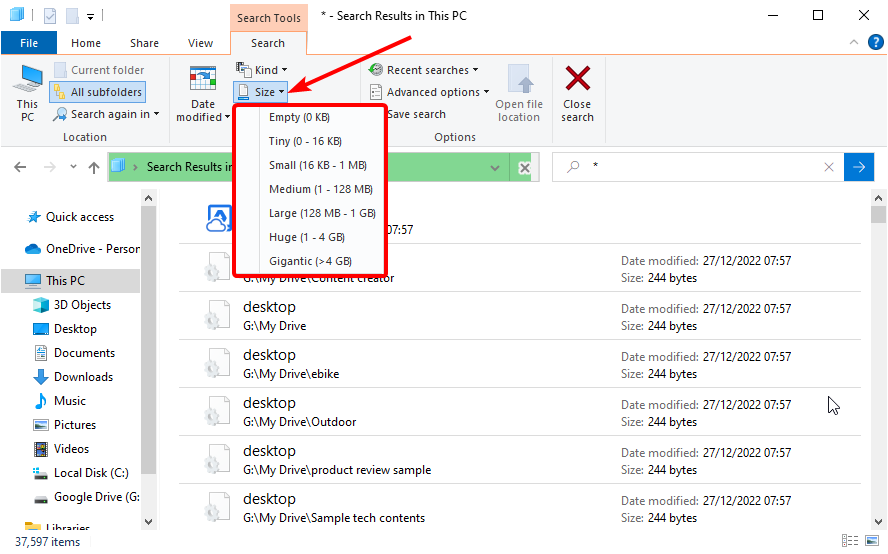Click navigation pane scrollbar up arrow
Image resolution: width=888 pixels, height=554 pixels.
148,198
